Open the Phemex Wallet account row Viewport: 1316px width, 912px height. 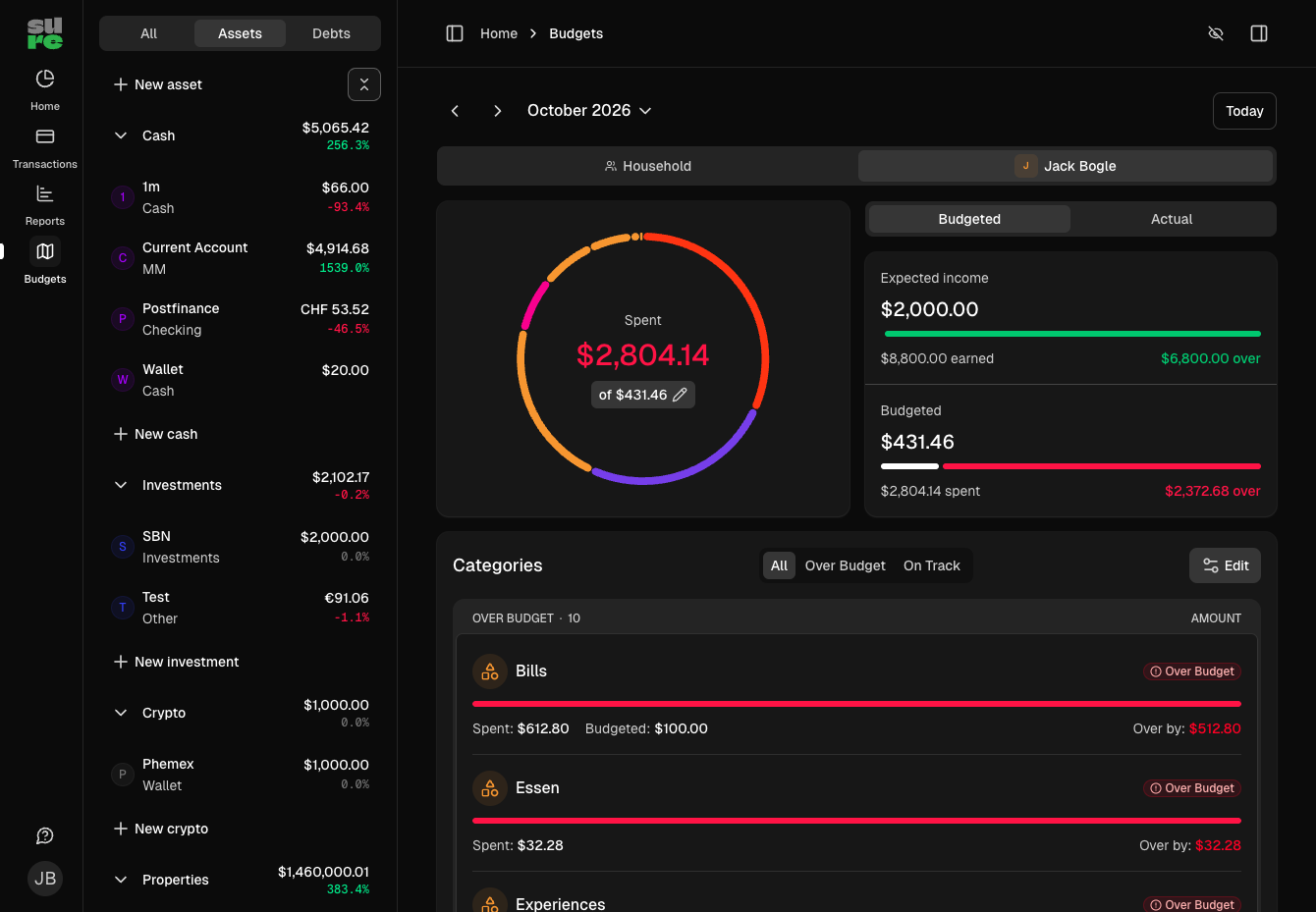pos(240,775)
